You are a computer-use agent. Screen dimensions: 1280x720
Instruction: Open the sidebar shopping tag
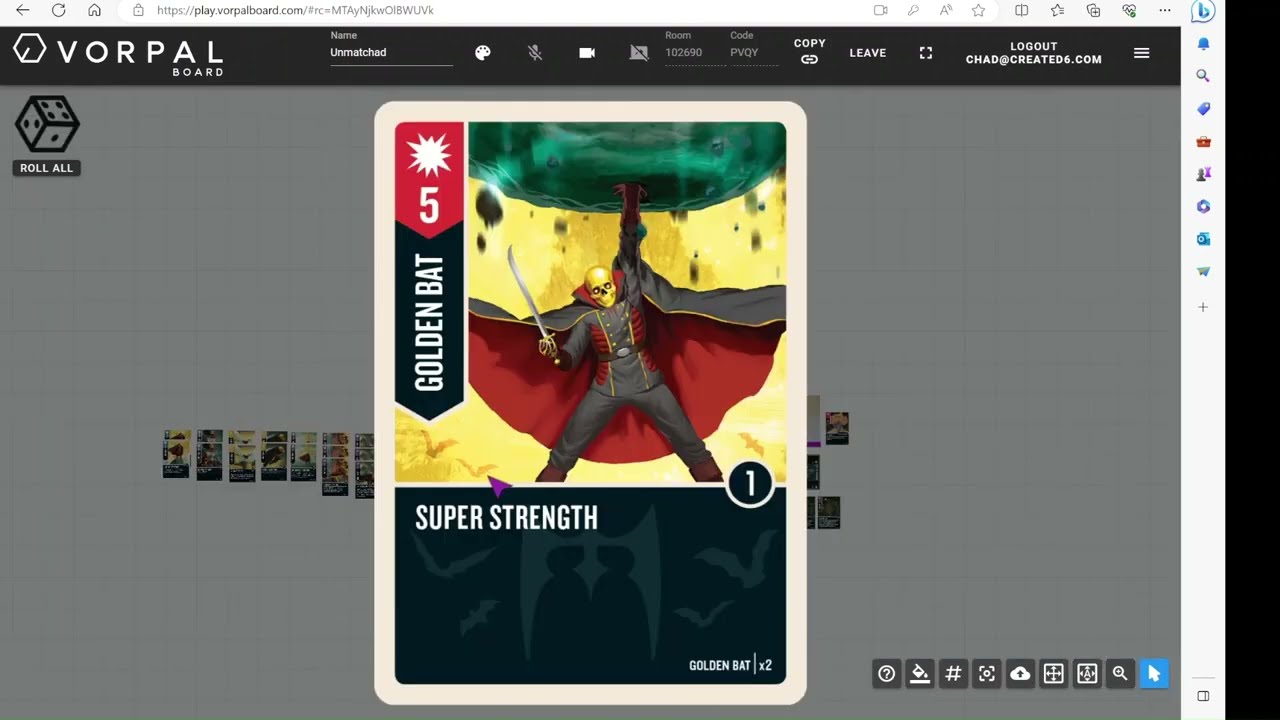pyautogui.click(x=1203, y=109)
